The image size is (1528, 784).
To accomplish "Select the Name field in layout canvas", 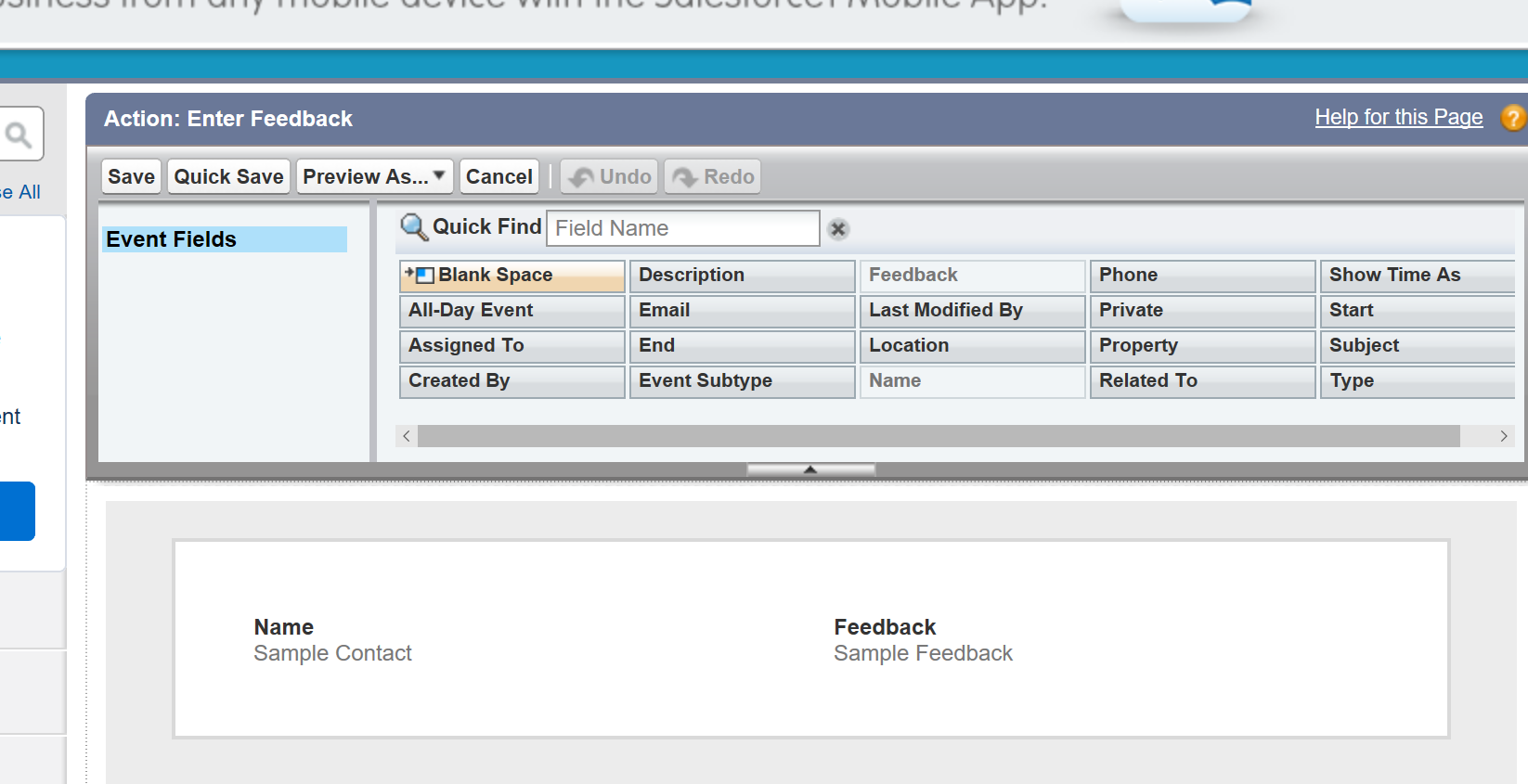I will (284, 627).
